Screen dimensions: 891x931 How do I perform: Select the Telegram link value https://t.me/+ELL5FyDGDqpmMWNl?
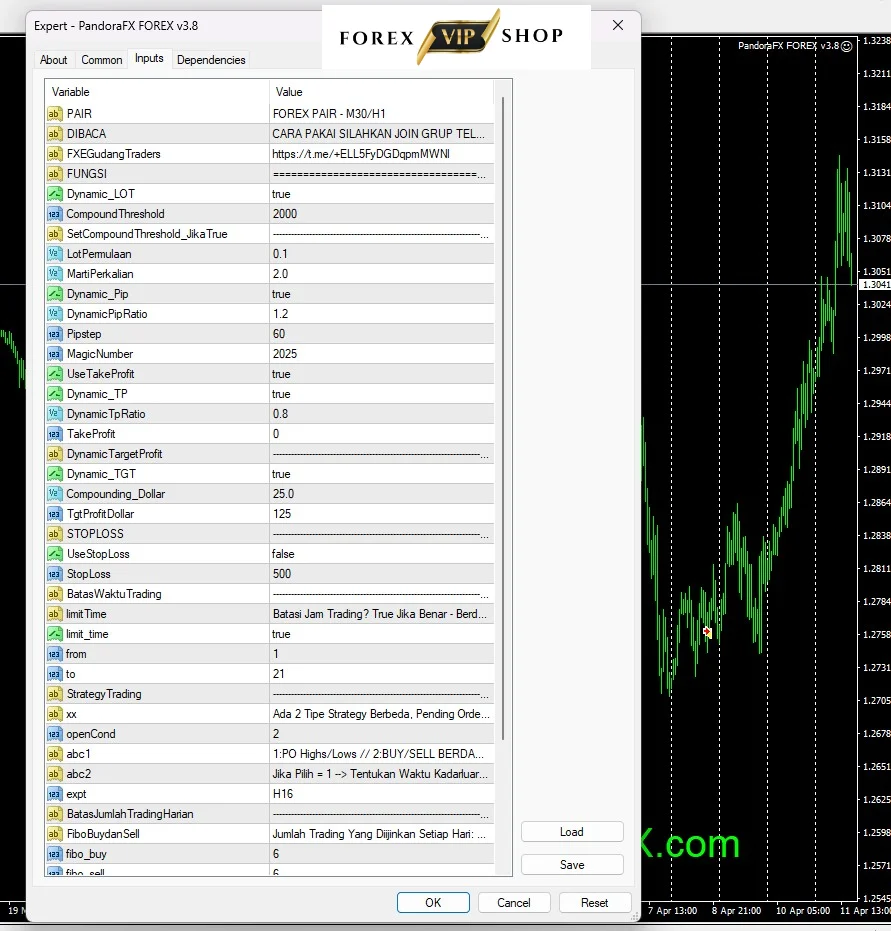click(x=382, y=154)
